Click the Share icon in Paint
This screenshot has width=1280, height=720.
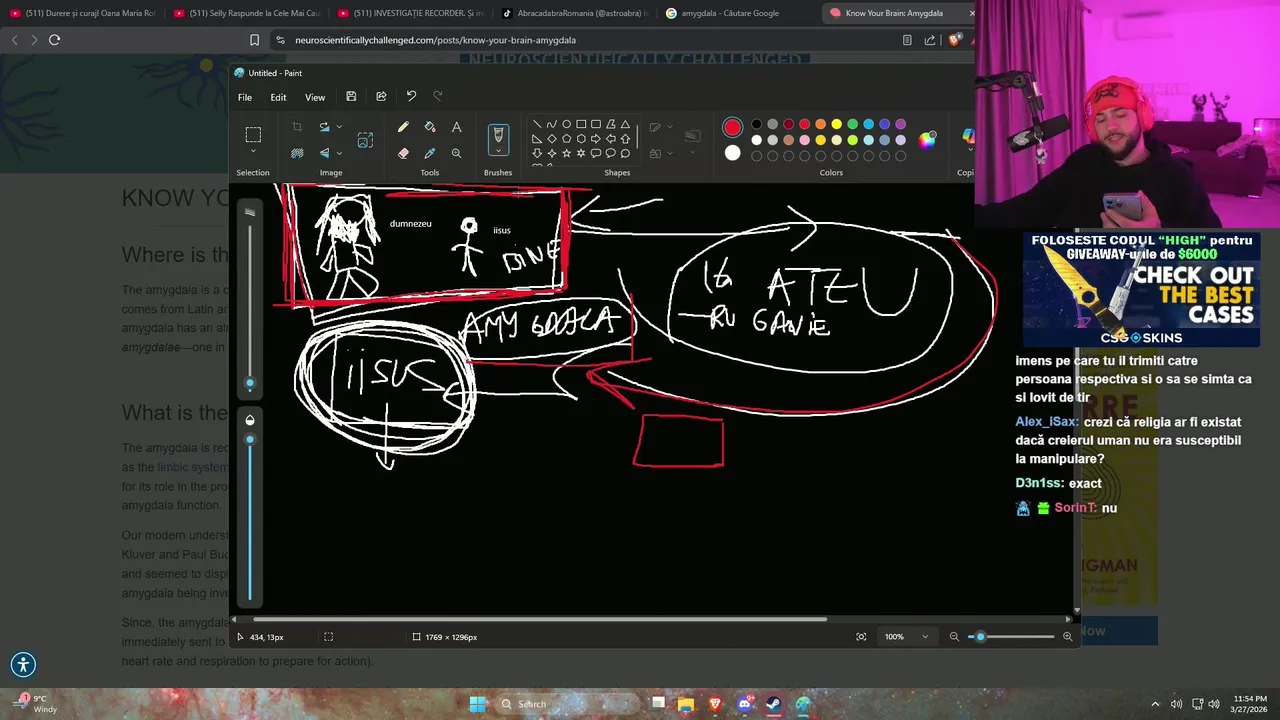(381, 96)
